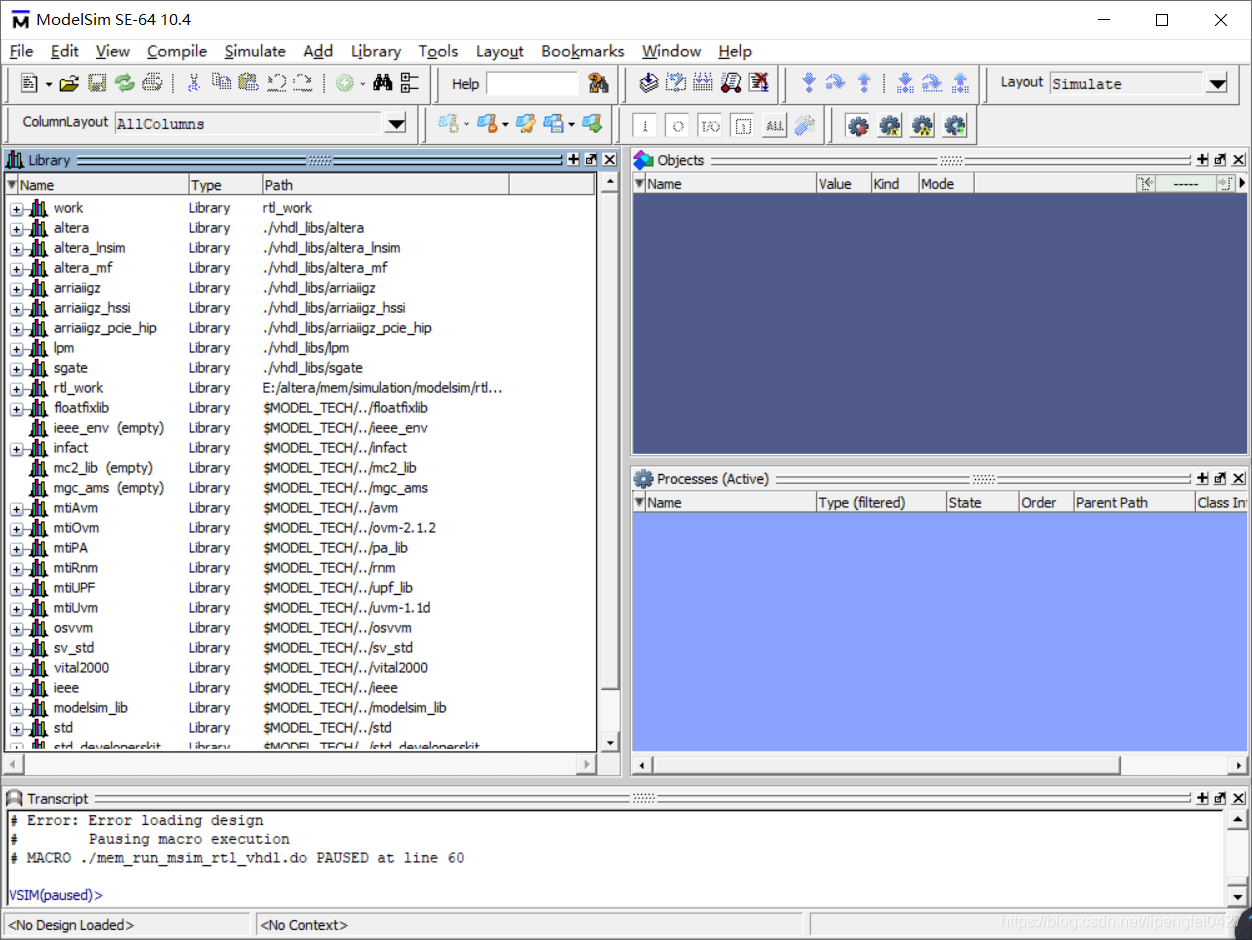Click the last gear icon with green mark
1252x940 pixels.
pos(955,126)
